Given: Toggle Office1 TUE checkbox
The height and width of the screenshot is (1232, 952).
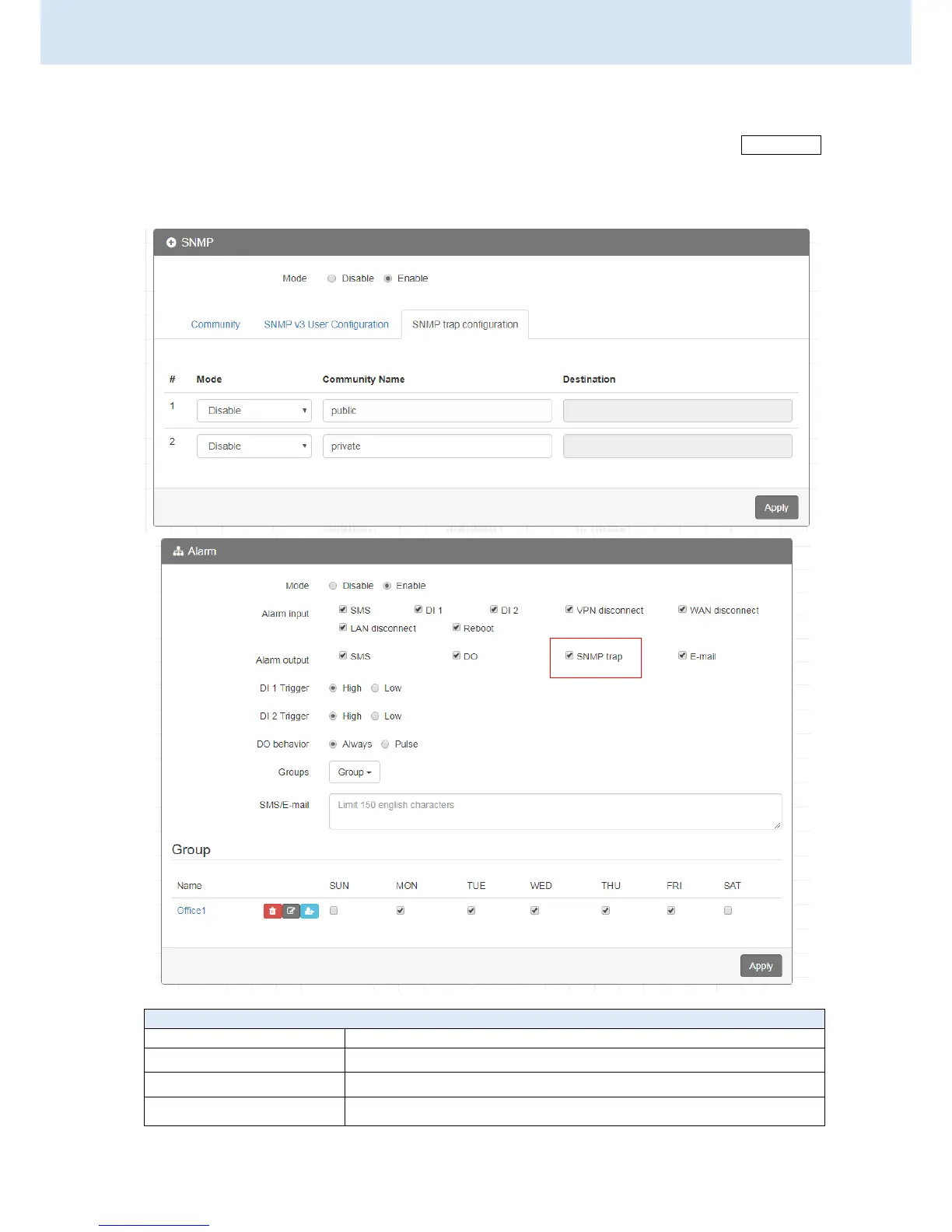Looking at the screenshot, I should (471, 911).
